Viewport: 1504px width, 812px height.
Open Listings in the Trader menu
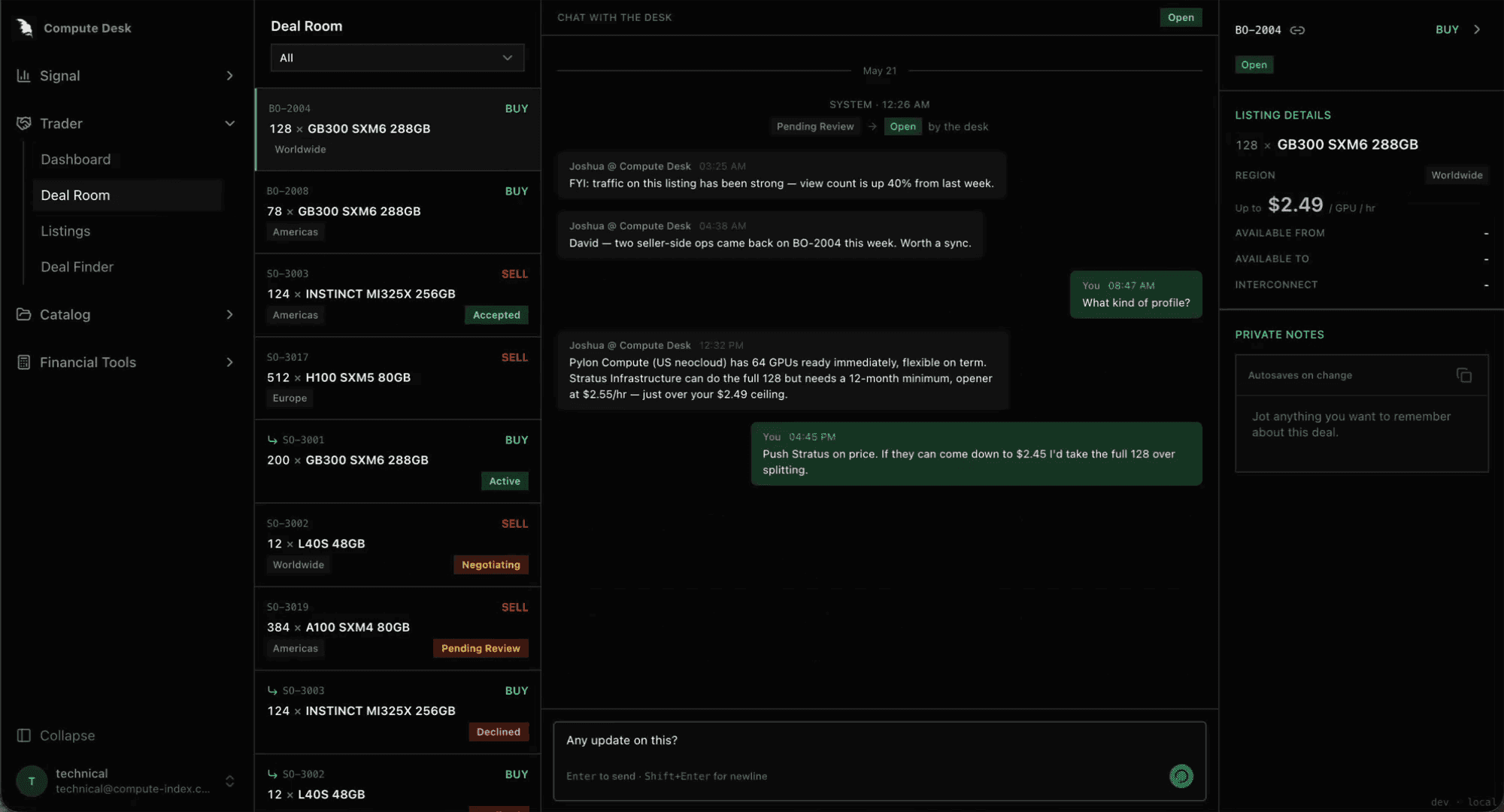pos(65,231)
